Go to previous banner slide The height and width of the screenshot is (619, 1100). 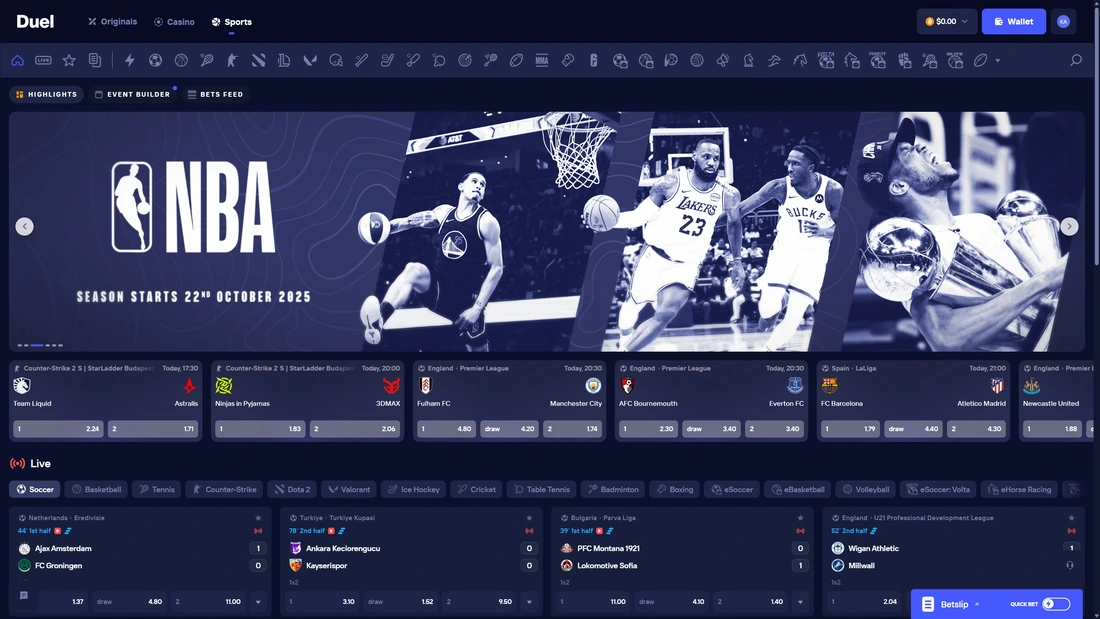25,227
